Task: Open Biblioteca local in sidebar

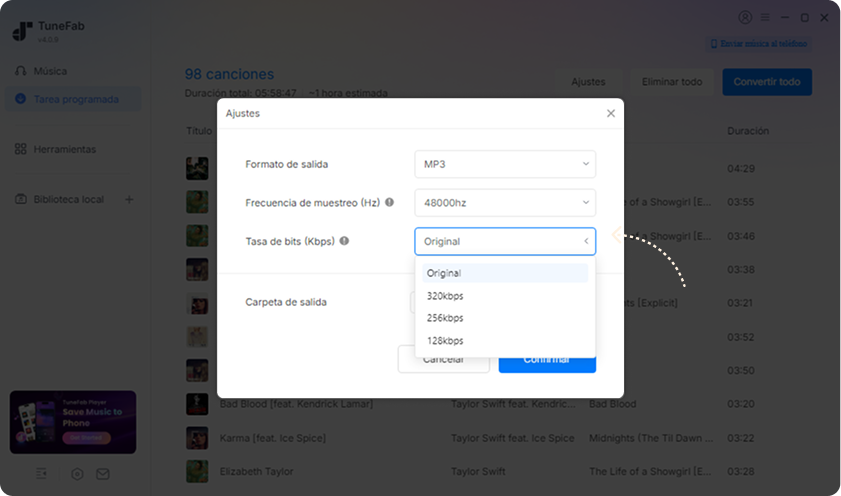Action: point(69,199)
